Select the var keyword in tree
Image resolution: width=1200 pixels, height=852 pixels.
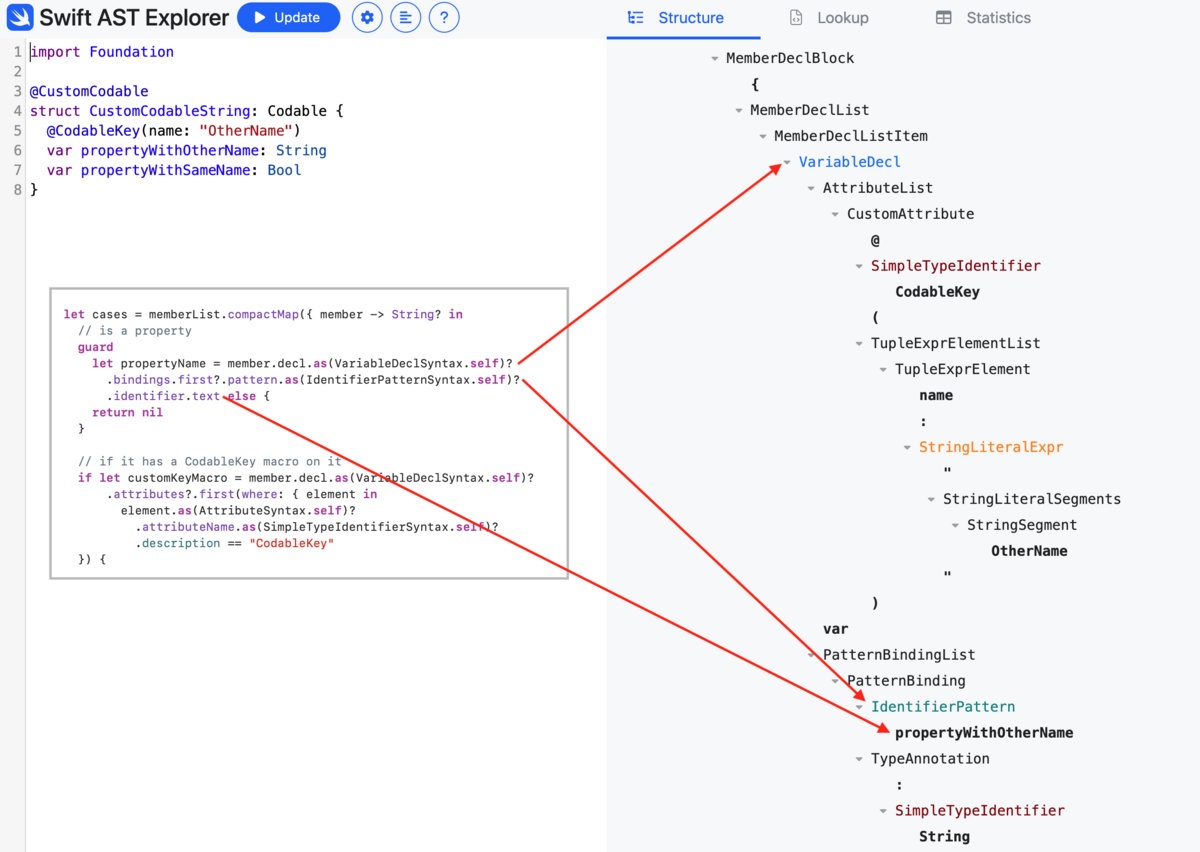click(x=835, y=629)
